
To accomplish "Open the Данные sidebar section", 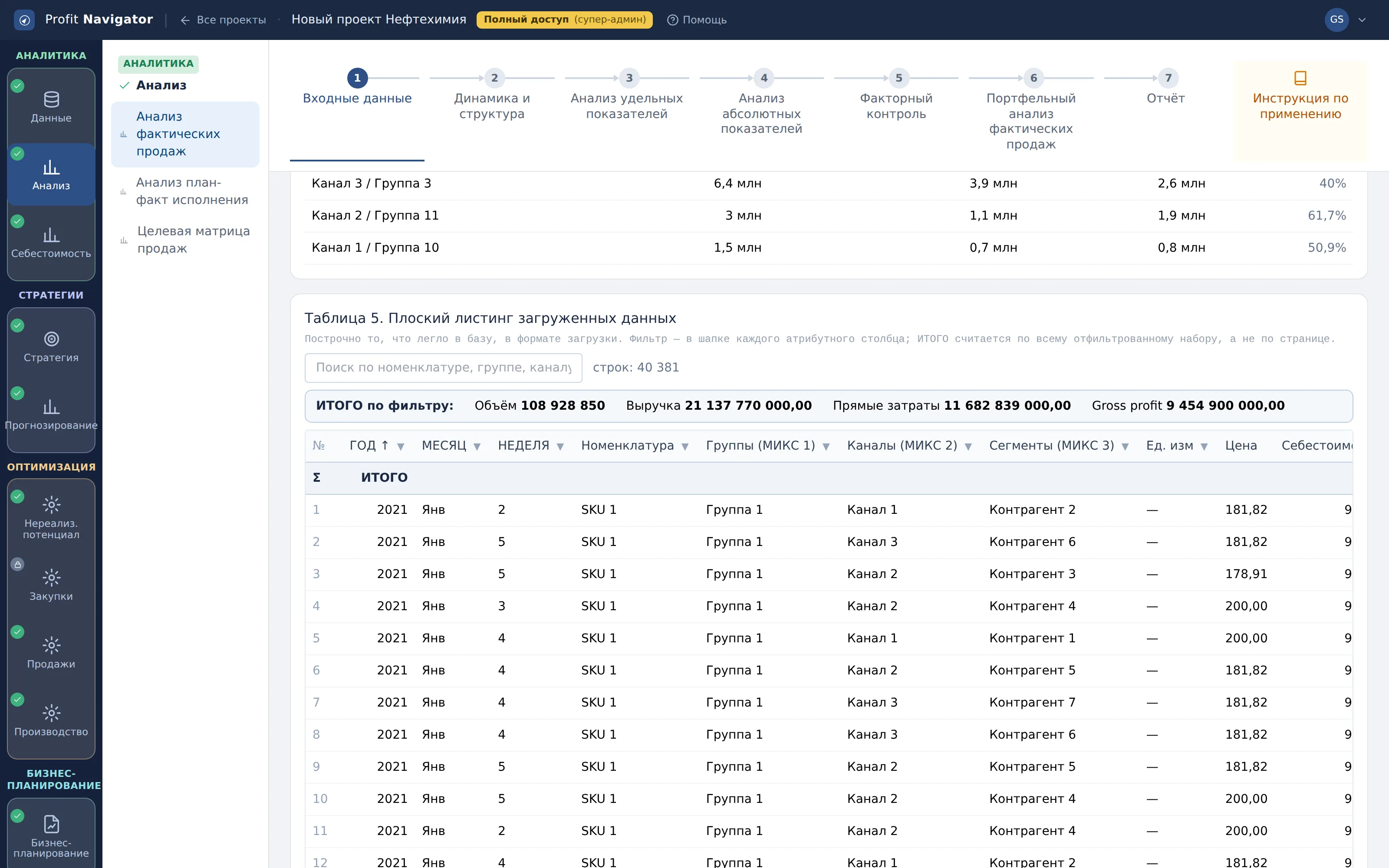I will coord(51,107).
